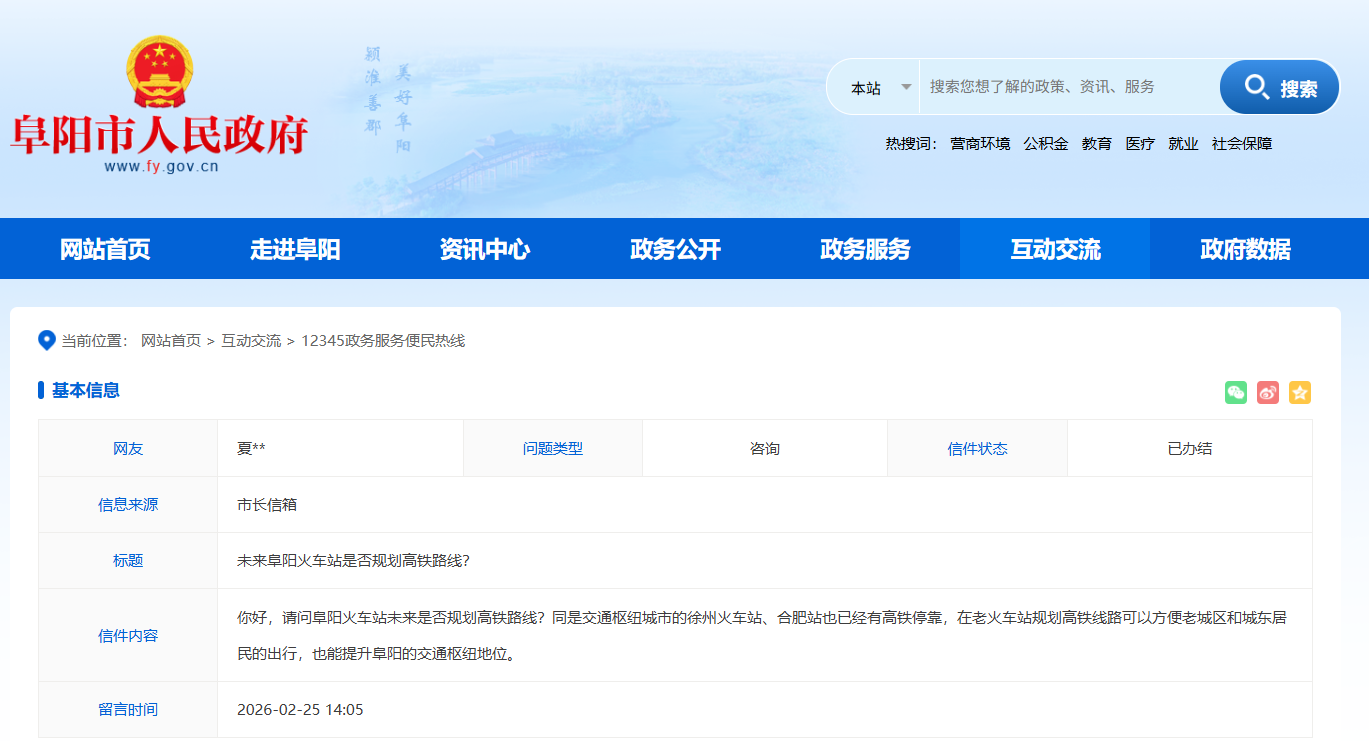1369x741 pixels.
Task: Click 网站首页 in the breadcrumb
Action: click(171, 341)
